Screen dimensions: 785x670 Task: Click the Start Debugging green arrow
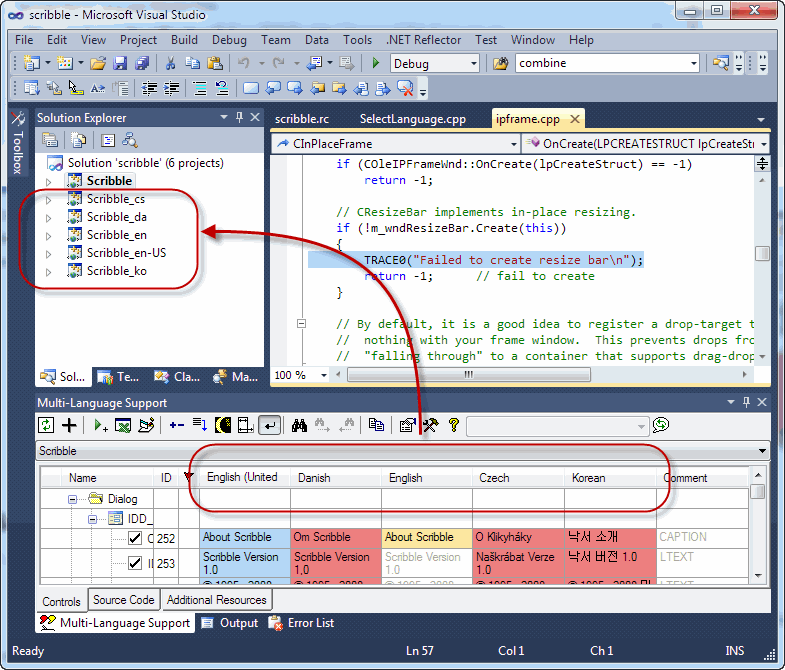(x=375, y=63)
